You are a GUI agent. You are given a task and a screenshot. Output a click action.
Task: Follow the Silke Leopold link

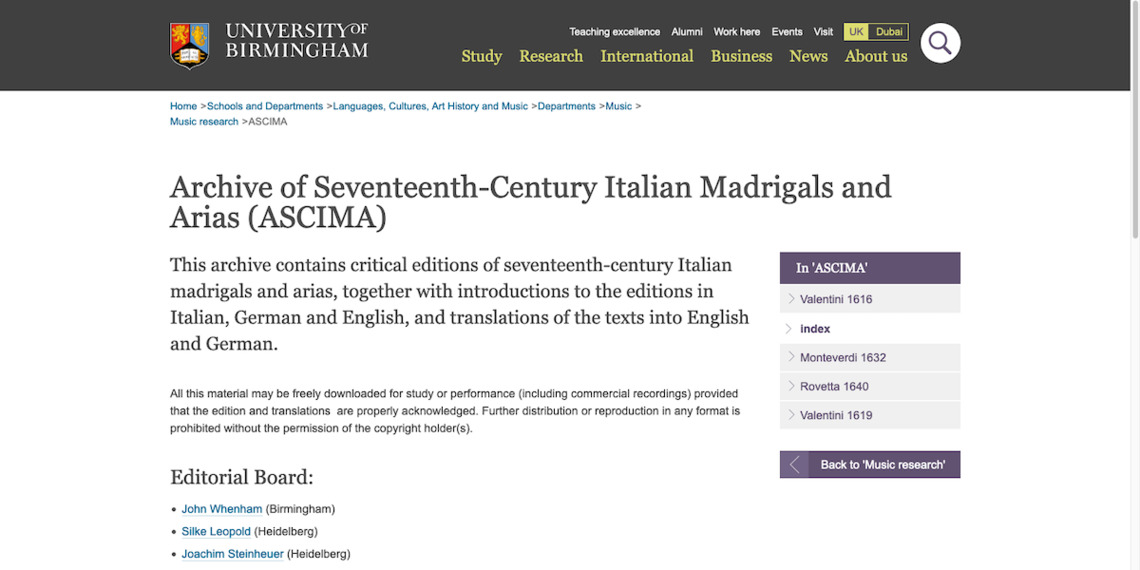point(215,531)
